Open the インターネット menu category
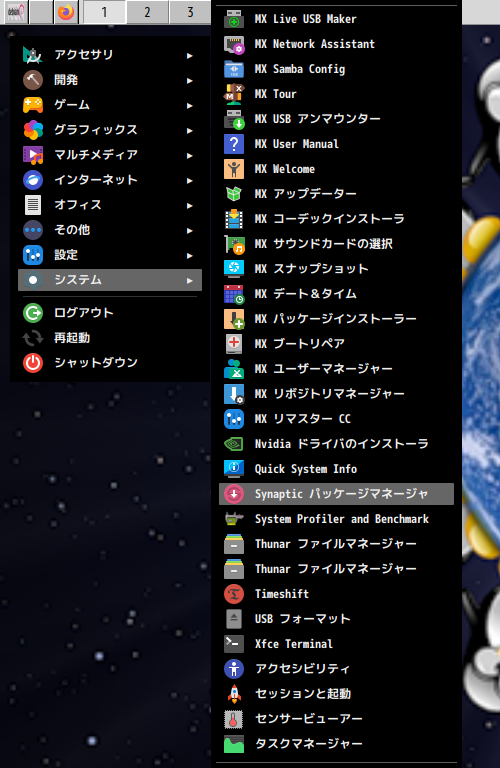 [110, 180]
